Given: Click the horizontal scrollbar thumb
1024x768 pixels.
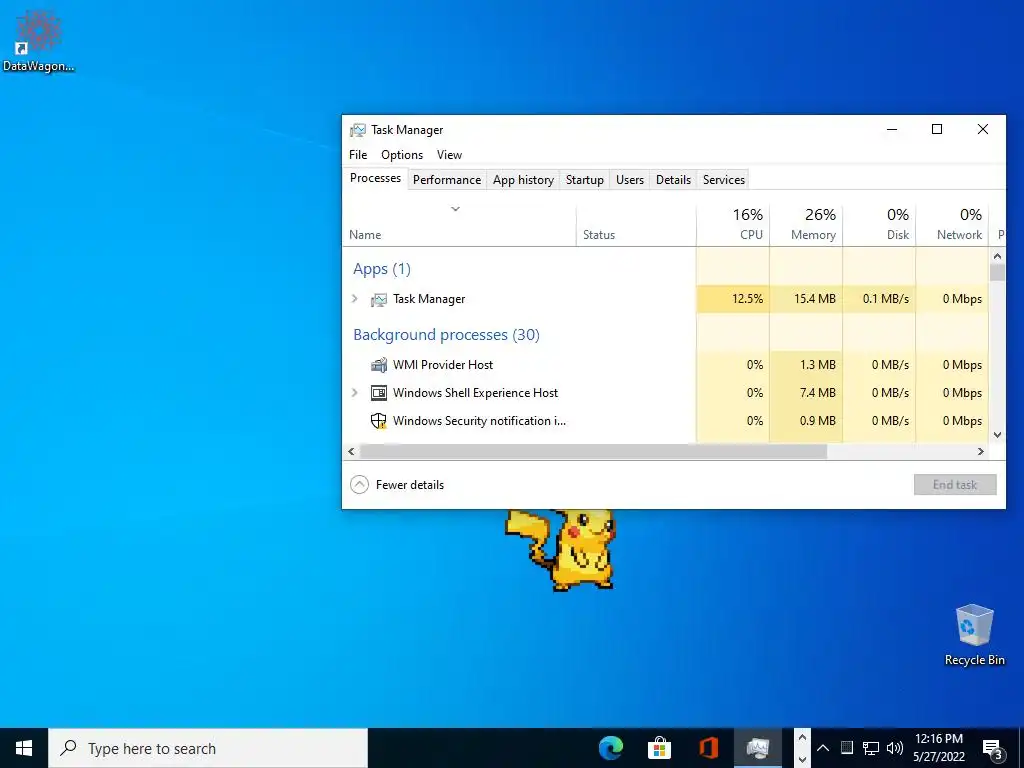Looking at the screenshot, I should pos(593,451).
